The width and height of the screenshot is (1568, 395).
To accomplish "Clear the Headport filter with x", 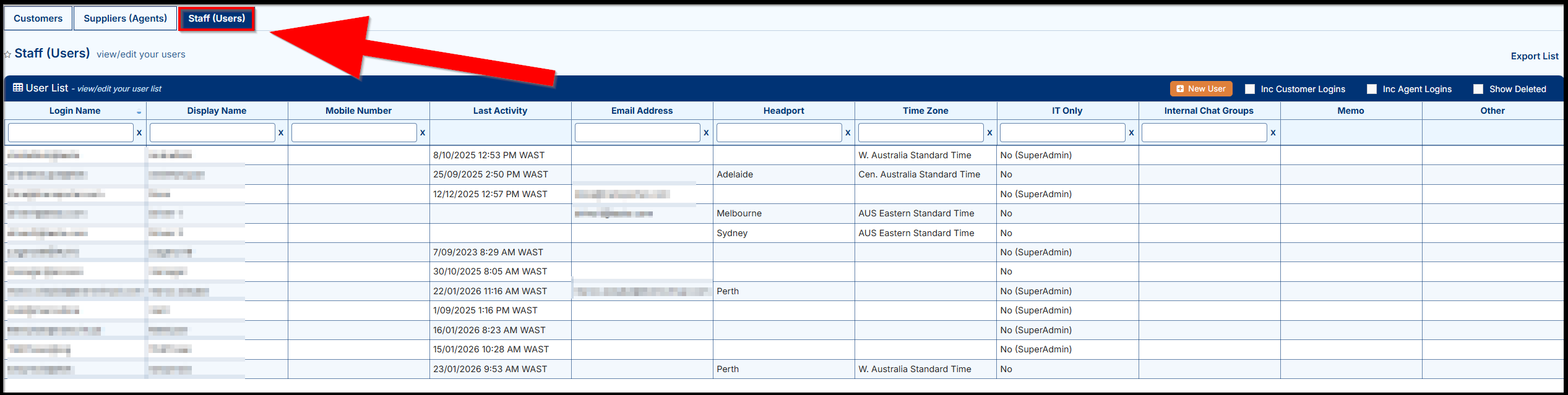I will click(x=848, y=132).
